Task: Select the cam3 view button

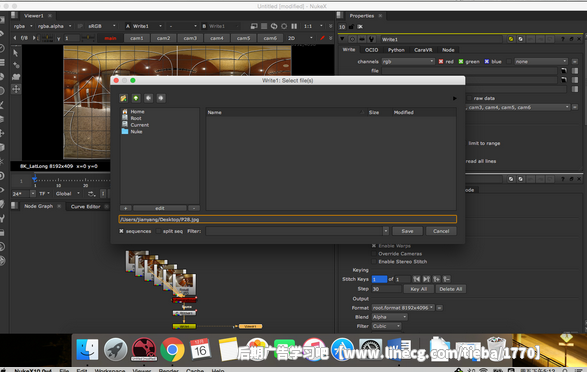Action: click(x=190, y=38)
